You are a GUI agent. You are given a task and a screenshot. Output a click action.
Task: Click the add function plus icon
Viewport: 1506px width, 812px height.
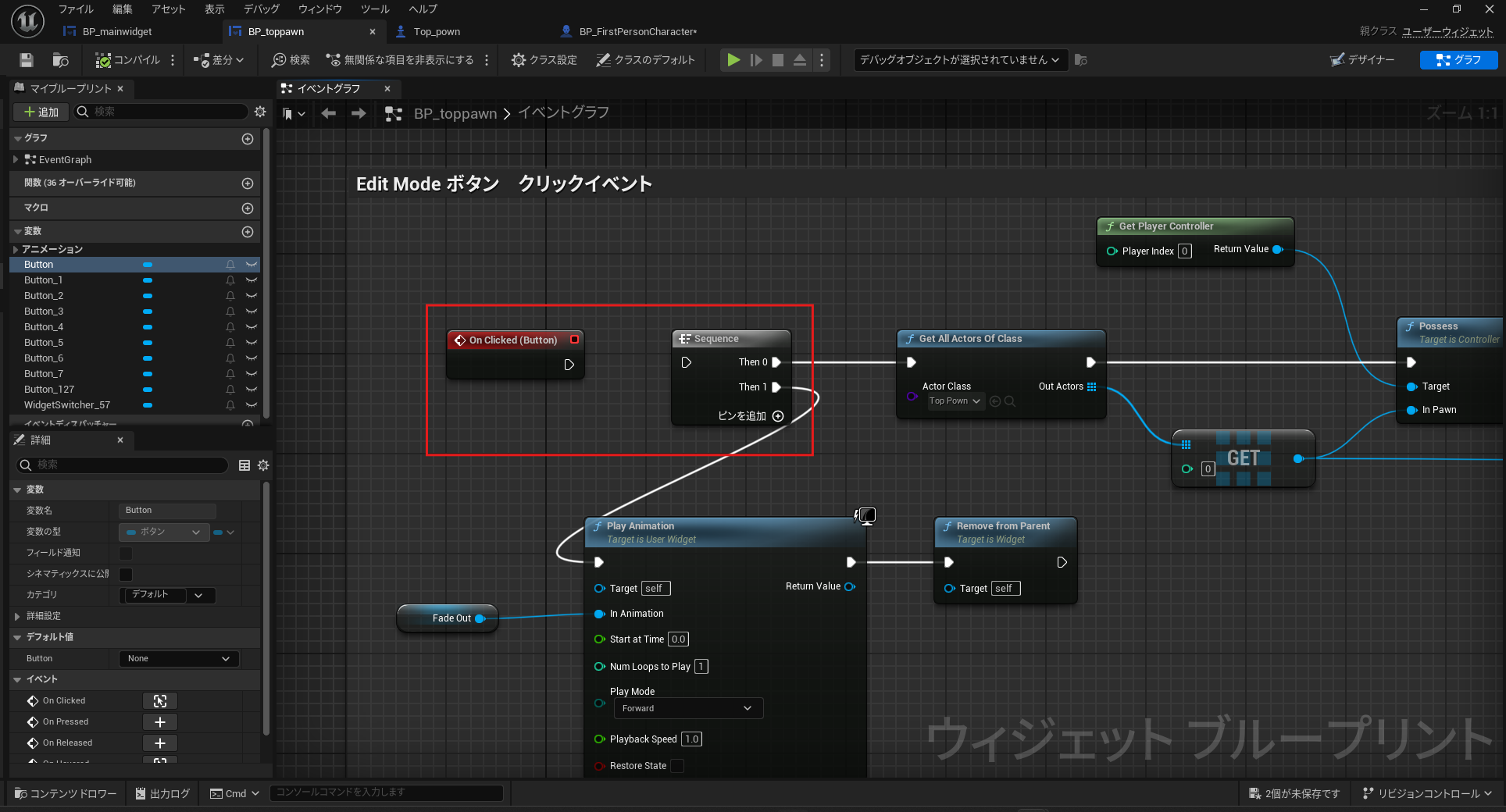[x=248, y=183]
